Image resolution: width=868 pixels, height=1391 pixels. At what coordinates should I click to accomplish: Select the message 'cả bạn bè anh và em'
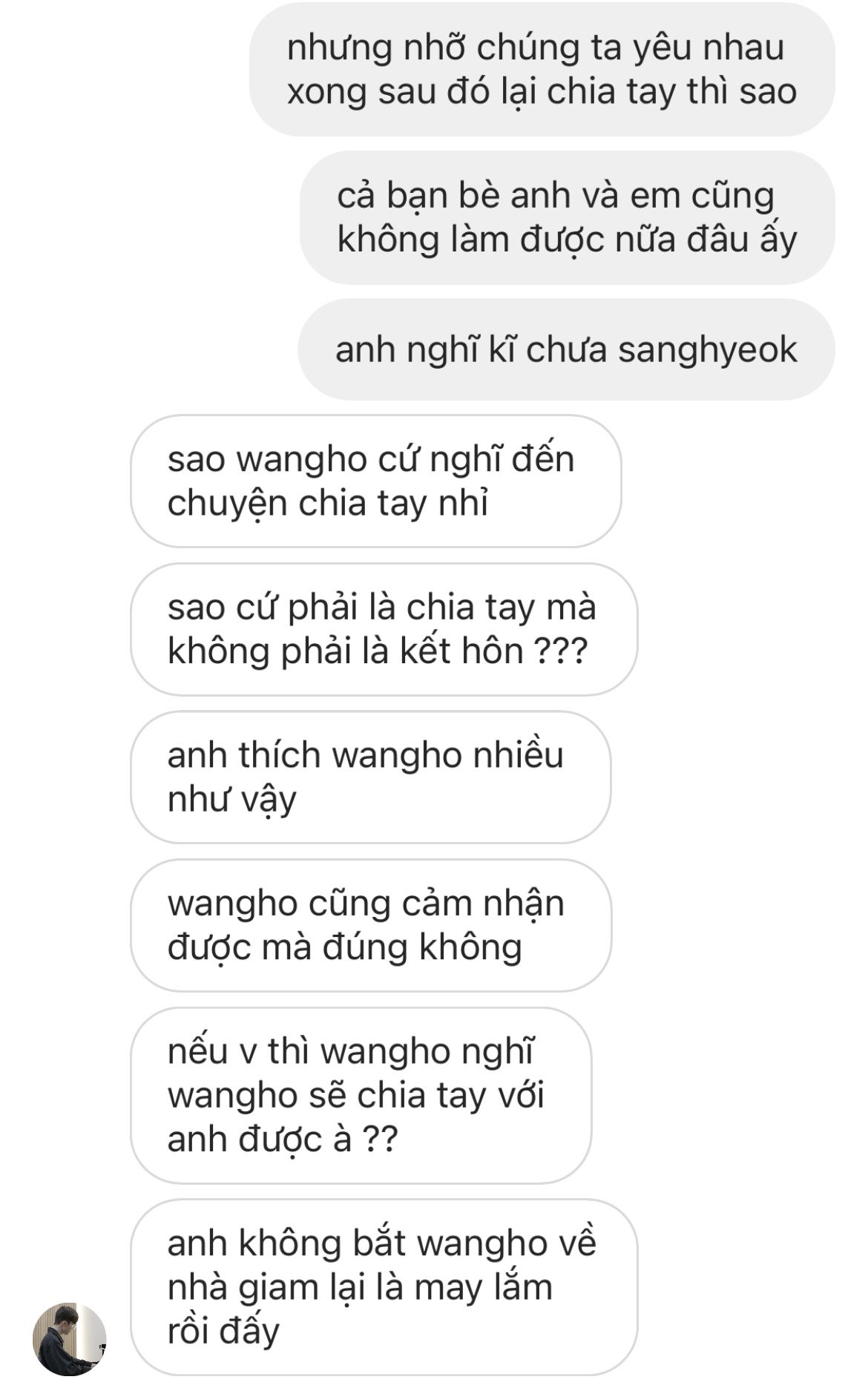click(568, 217)
